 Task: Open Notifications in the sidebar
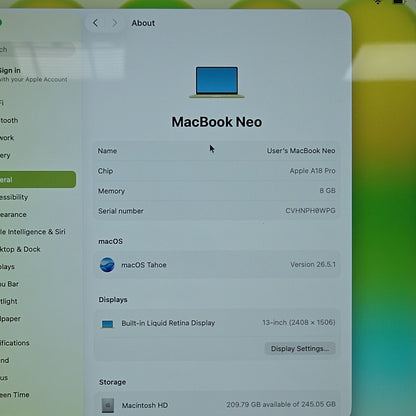coord(15,343)
